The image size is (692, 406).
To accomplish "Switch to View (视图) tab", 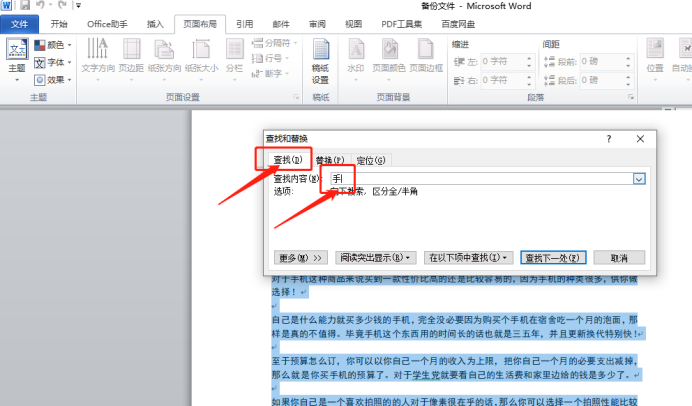I will [353, 24].
